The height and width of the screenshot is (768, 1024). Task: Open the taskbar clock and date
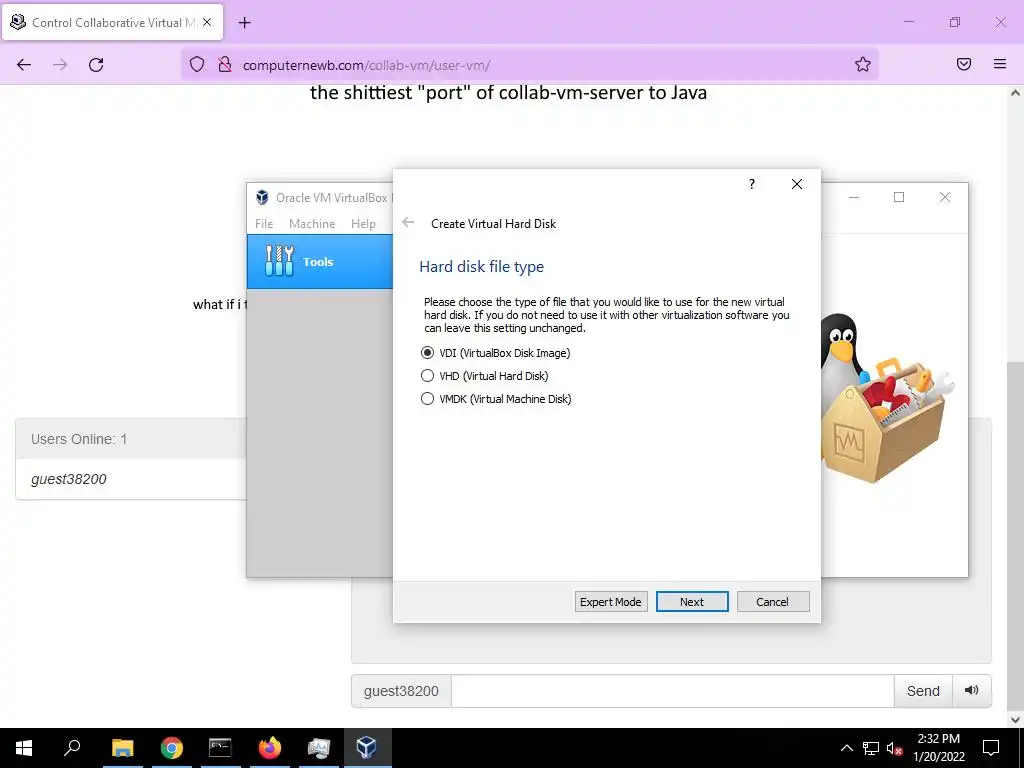[939, 748]
